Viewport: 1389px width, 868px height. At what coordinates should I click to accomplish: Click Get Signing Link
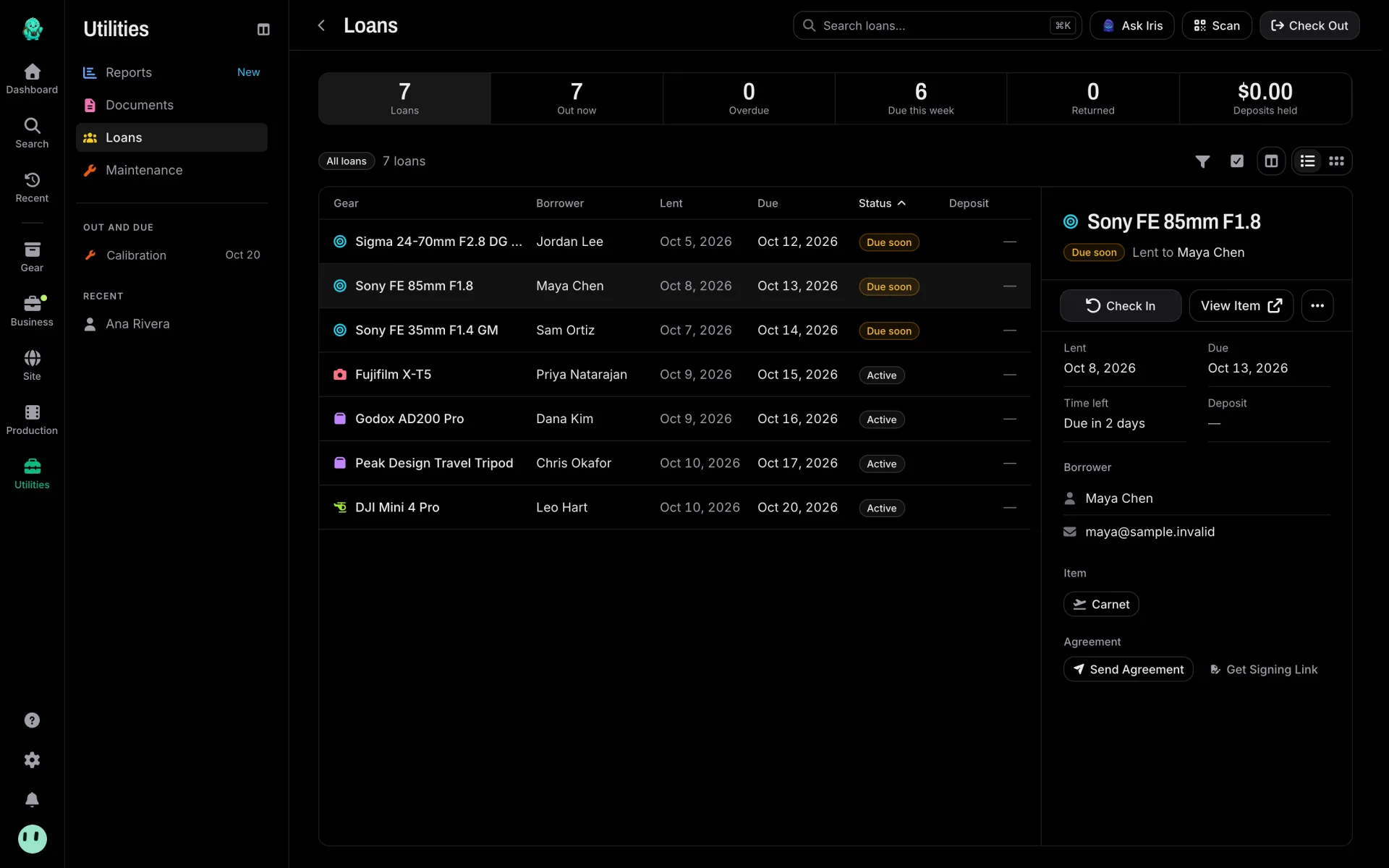pyautogui.click(x=1264, y=670)
